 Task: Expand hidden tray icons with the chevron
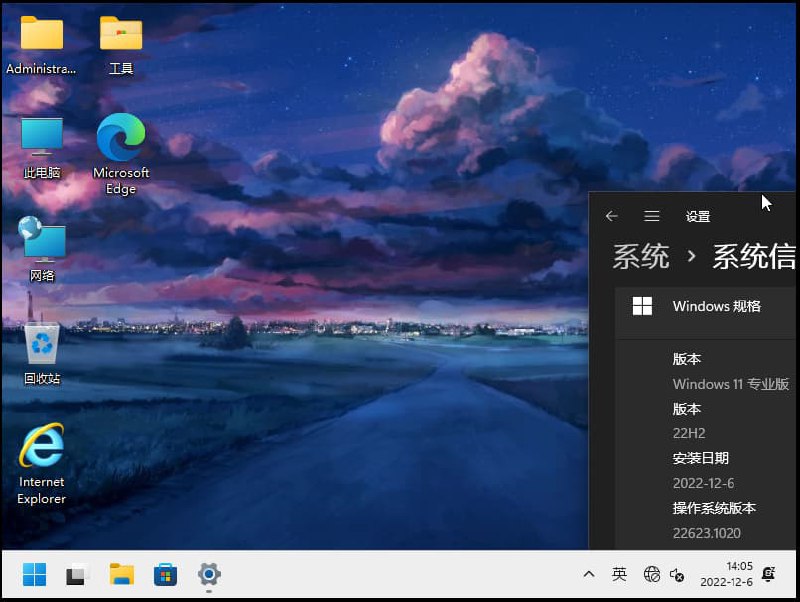[x=589, y=575]
